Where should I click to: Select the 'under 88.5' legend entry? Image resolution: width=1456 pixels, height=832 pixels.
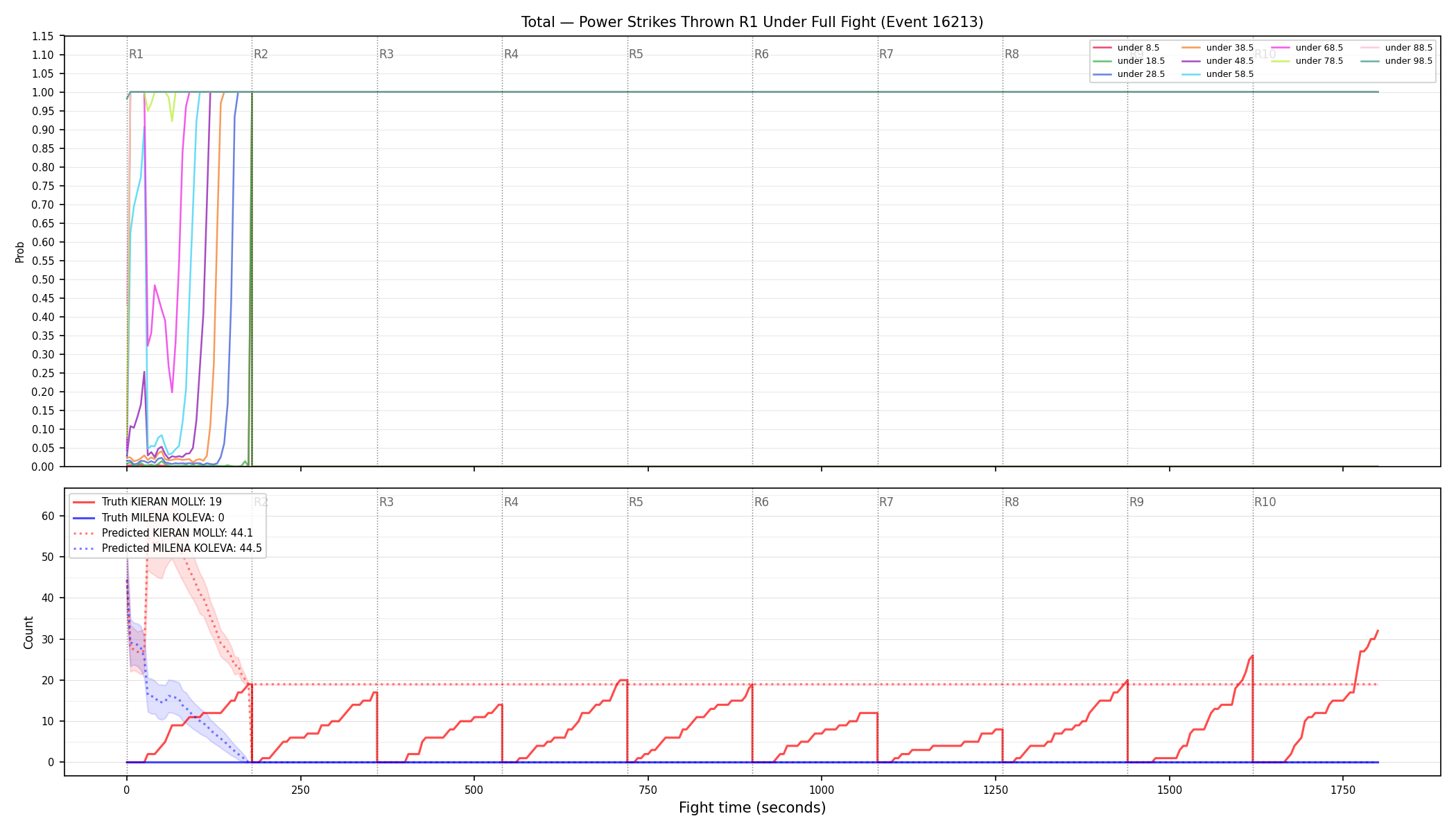tap(1397, 48)
